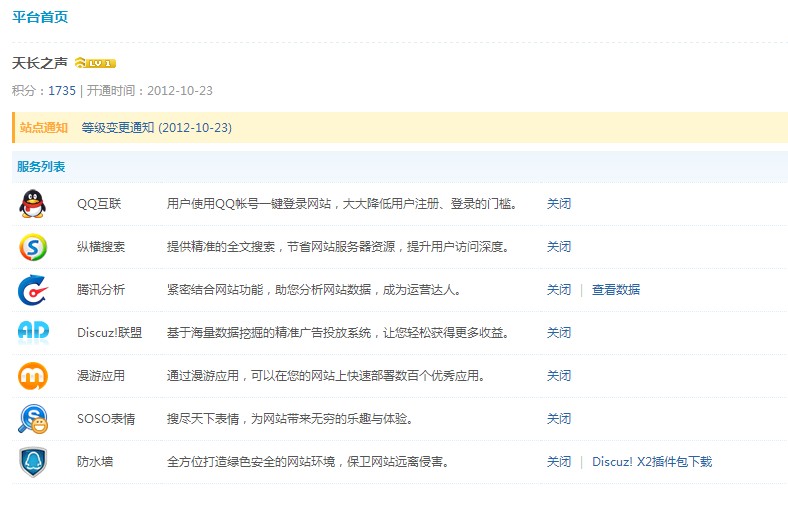Image resolution: width=788 pixels, height=514 pixels.
Task: Select the 漫游应用 service name
Action: coord(101,376)
